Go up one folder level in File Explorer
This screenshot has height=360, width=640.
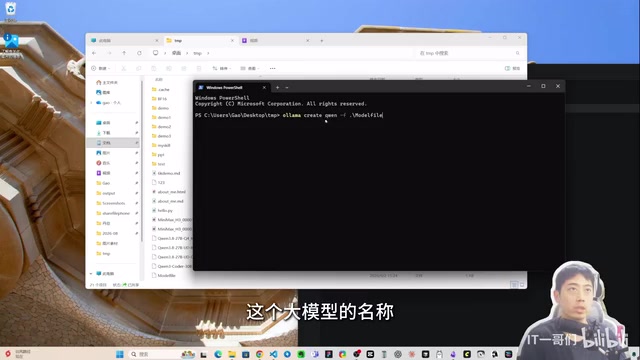124,53
